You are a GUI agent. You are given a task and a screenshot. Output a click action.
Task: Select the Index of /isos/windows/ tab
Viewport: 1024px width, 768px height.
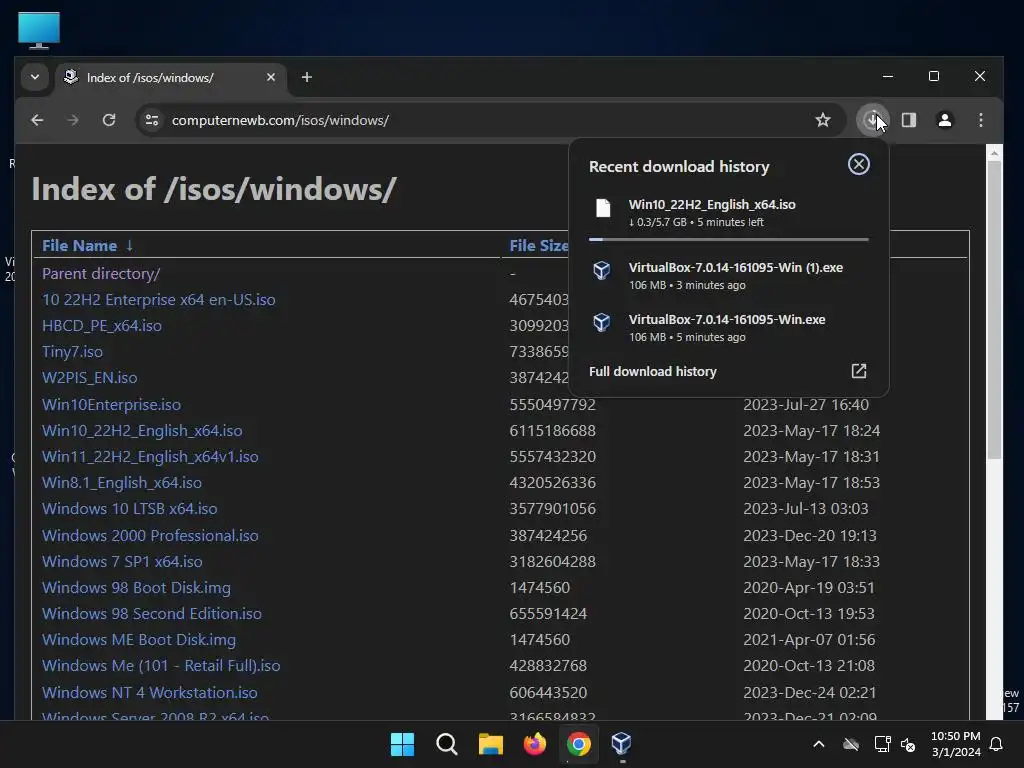[x=171, y=78]
